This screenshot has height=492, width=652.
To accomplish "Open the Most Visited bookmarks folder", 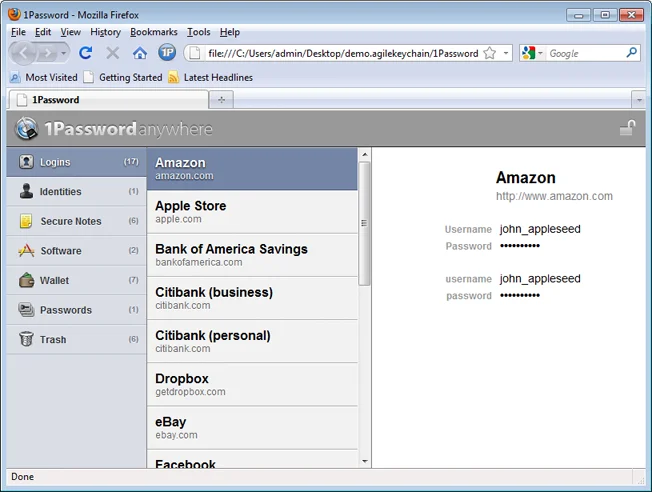I will [44, 77].
